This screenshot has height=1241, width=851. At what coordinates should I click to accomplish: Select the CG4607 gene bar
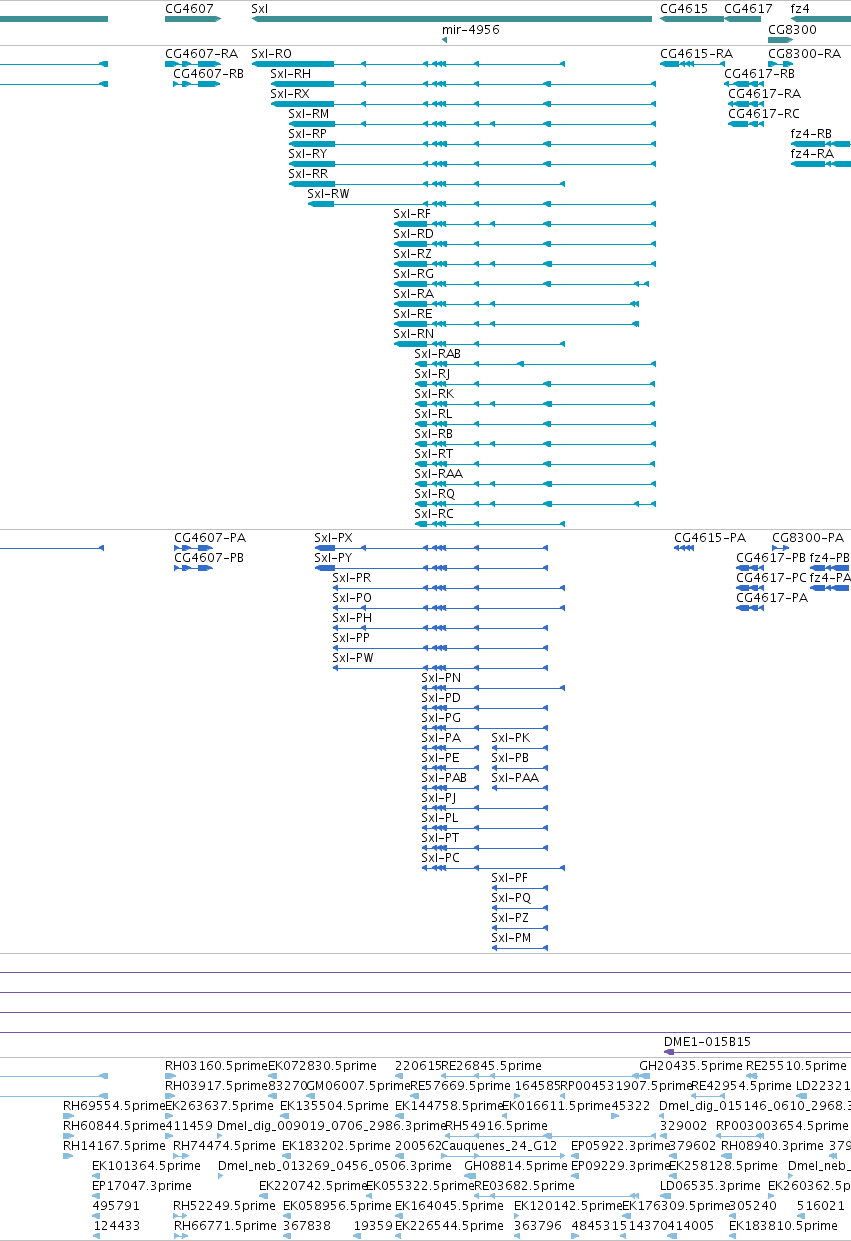click(x=193, y=19)
